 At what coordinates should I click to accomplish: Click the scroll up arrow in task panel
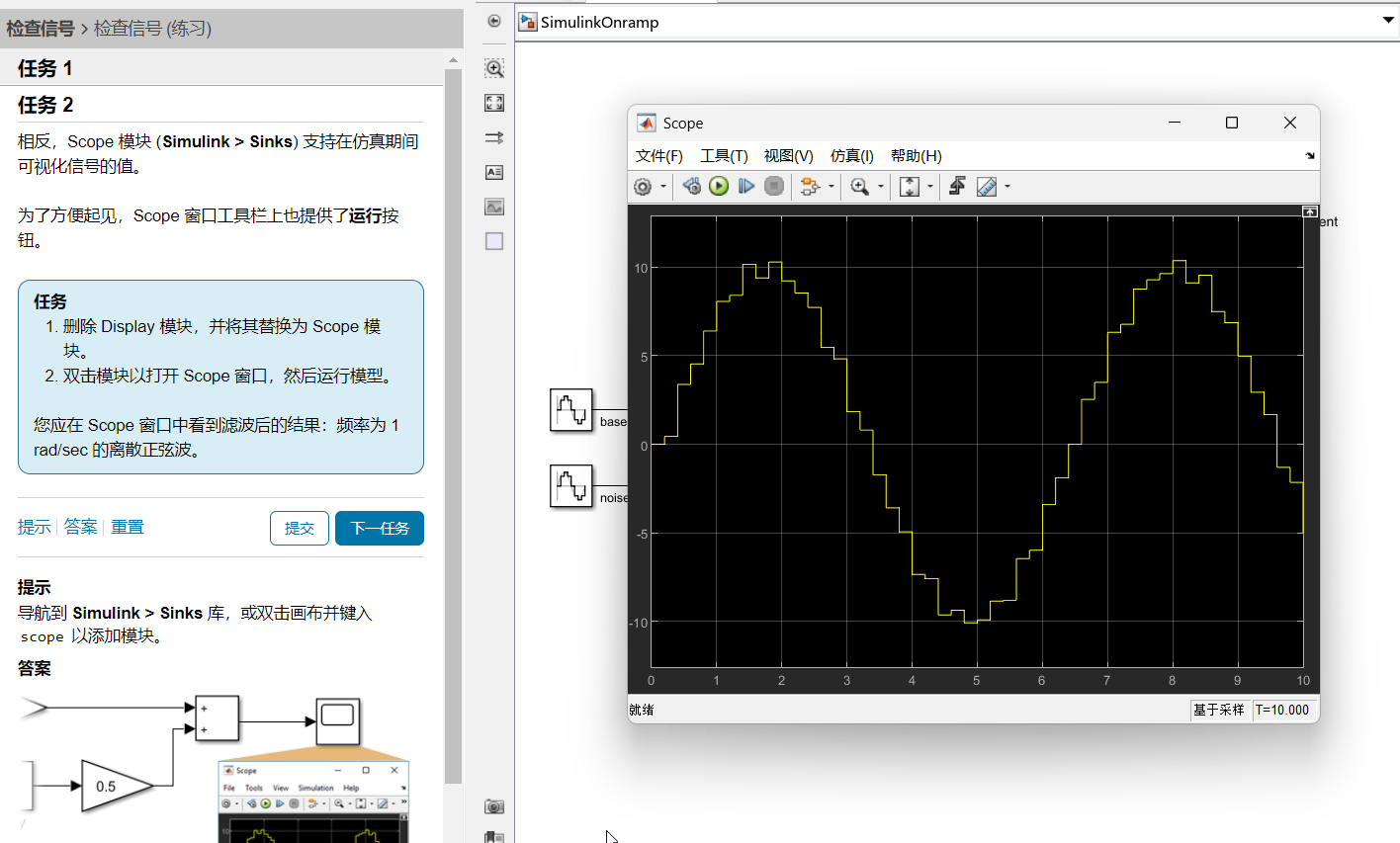click(453, 60)
